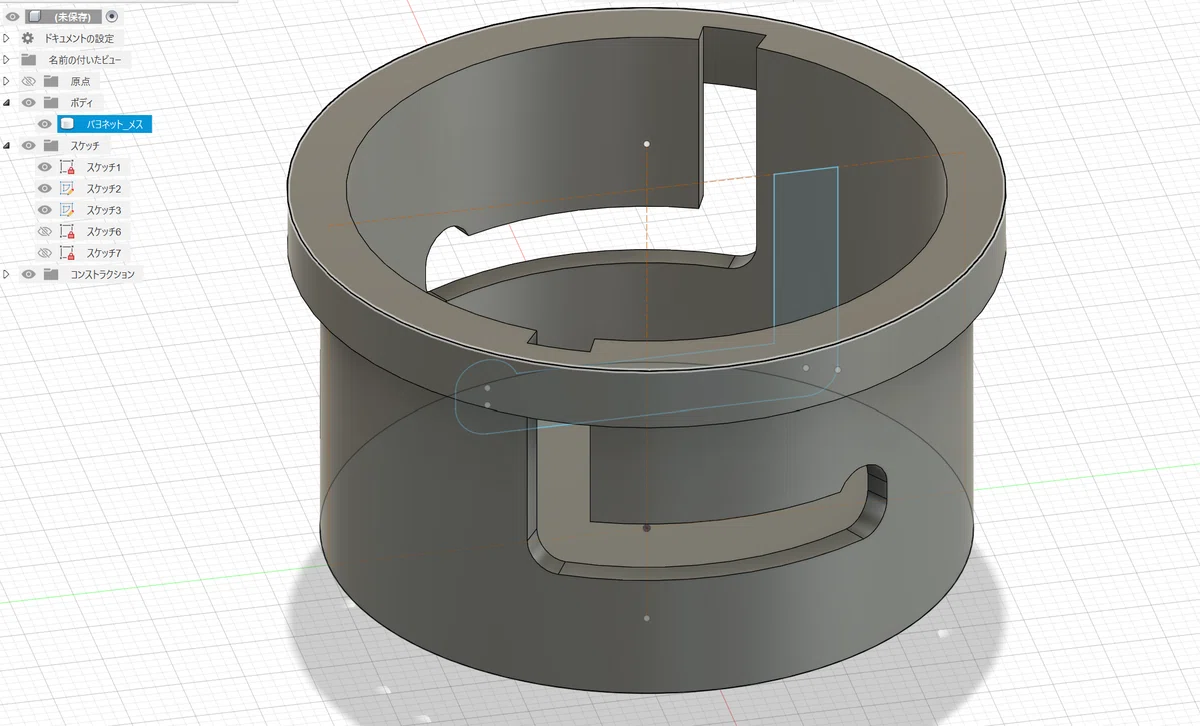Screen dimensions: 1200x726
Task: Select the スケッチ6 label
Action: pos(104,231)
